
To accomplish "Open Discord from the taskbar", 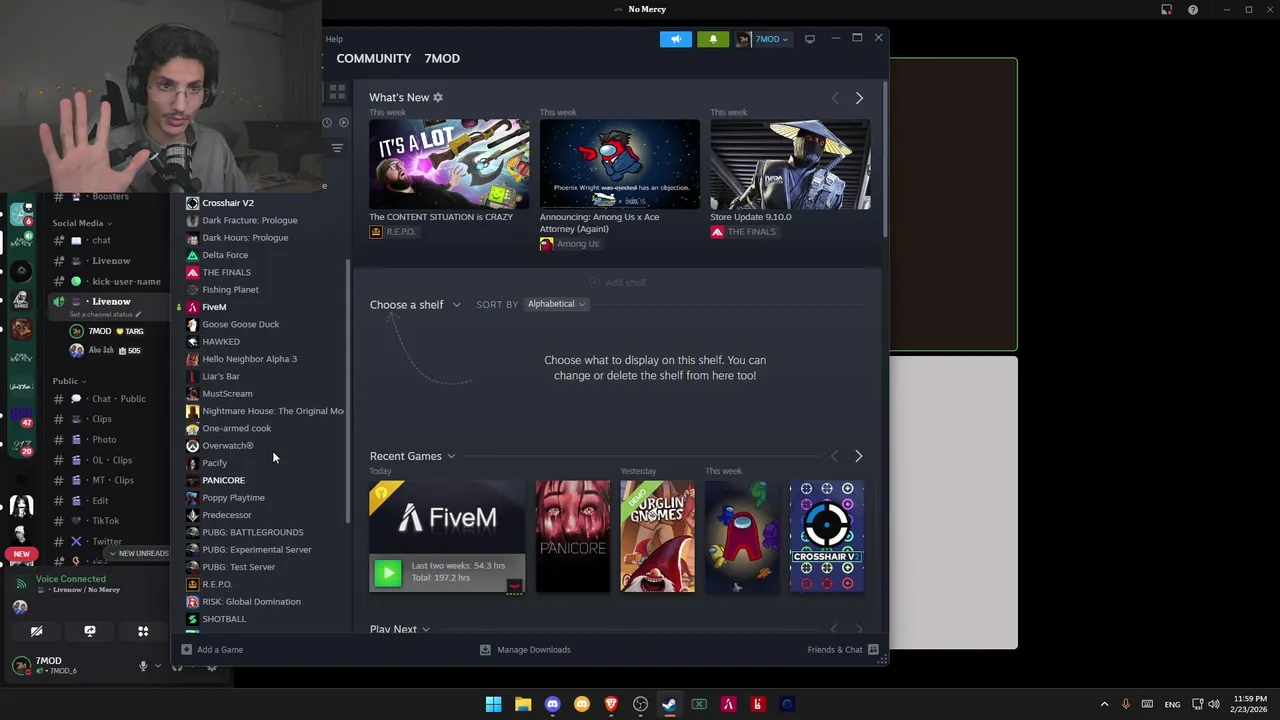I will [x=552, y=704].
